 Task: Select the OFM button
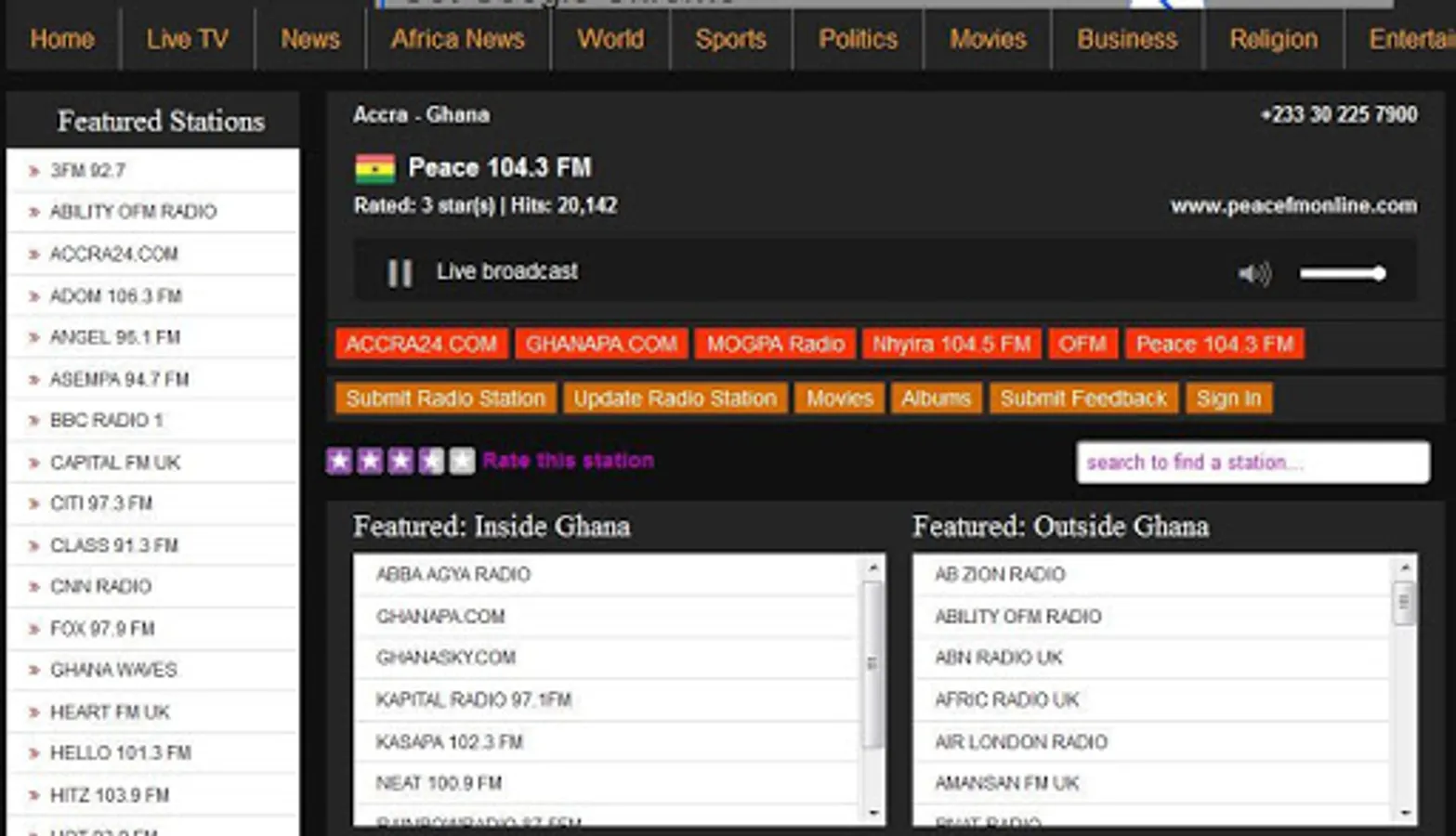pyautogui.click(x=1082, y=345)
